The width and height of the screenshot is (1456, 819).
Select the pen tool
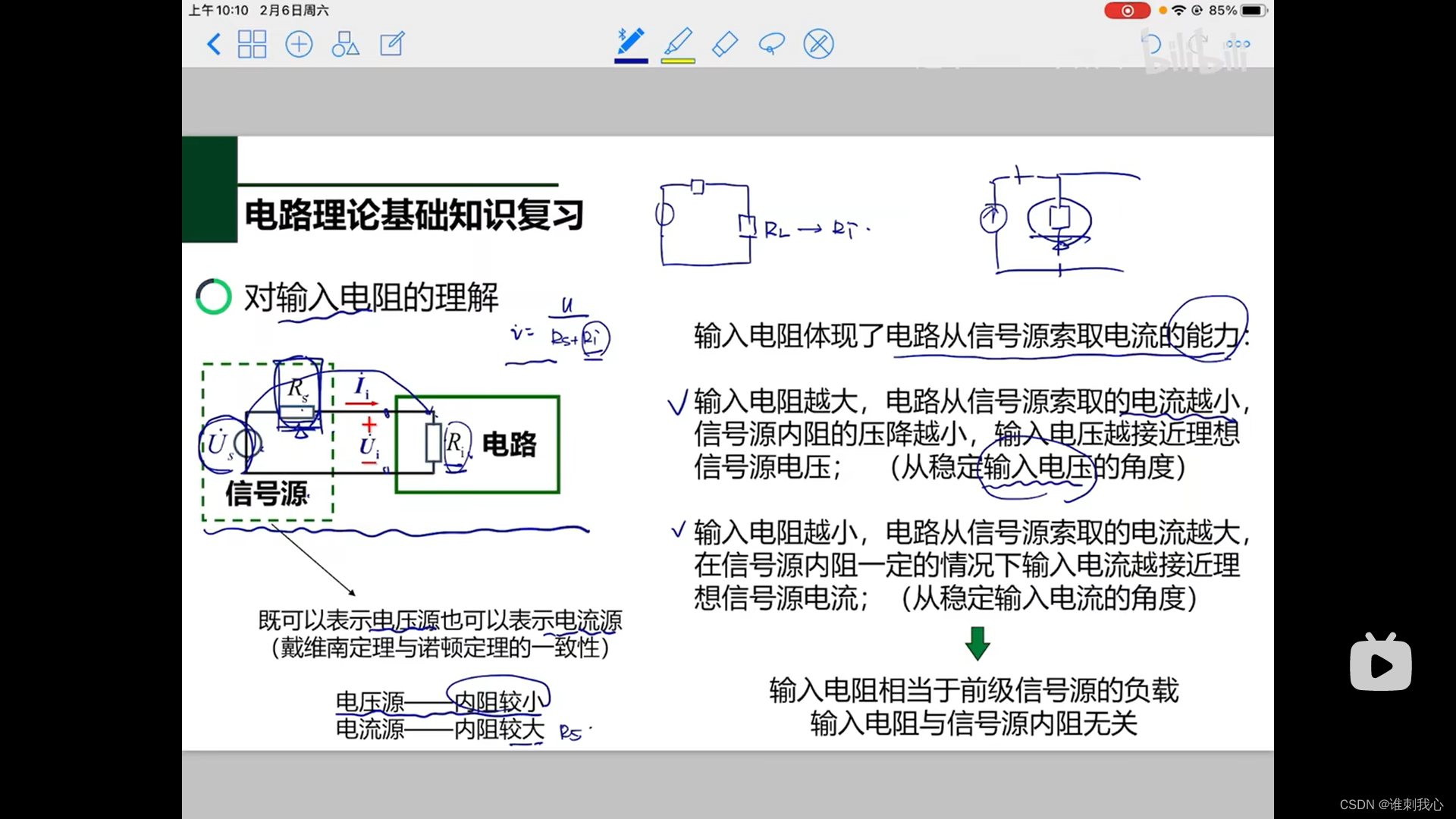click(x=631, y=41)
